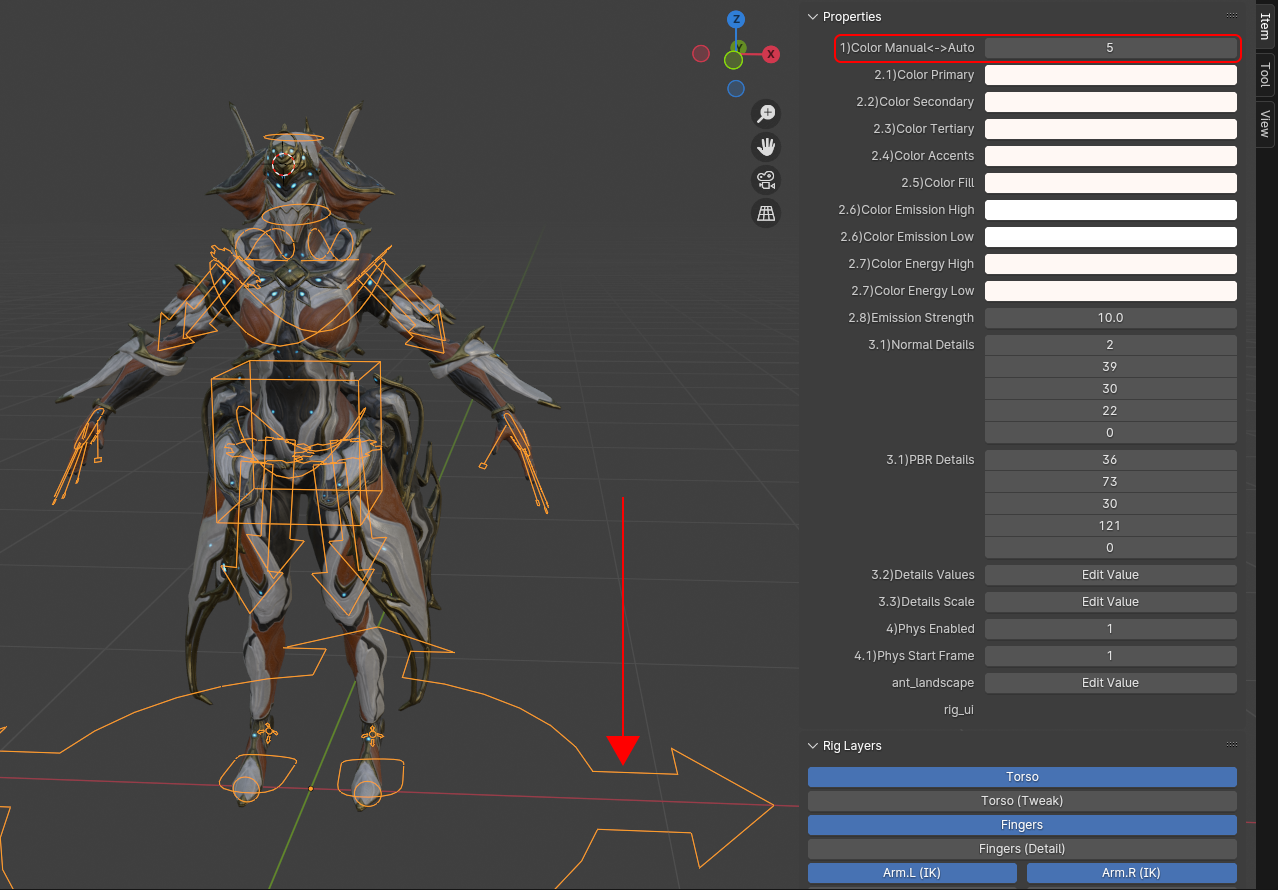Open the Color Fill swatch
Image resolution: width=1278 pixels, height=890 pixels.
[x=1111, y=183]
